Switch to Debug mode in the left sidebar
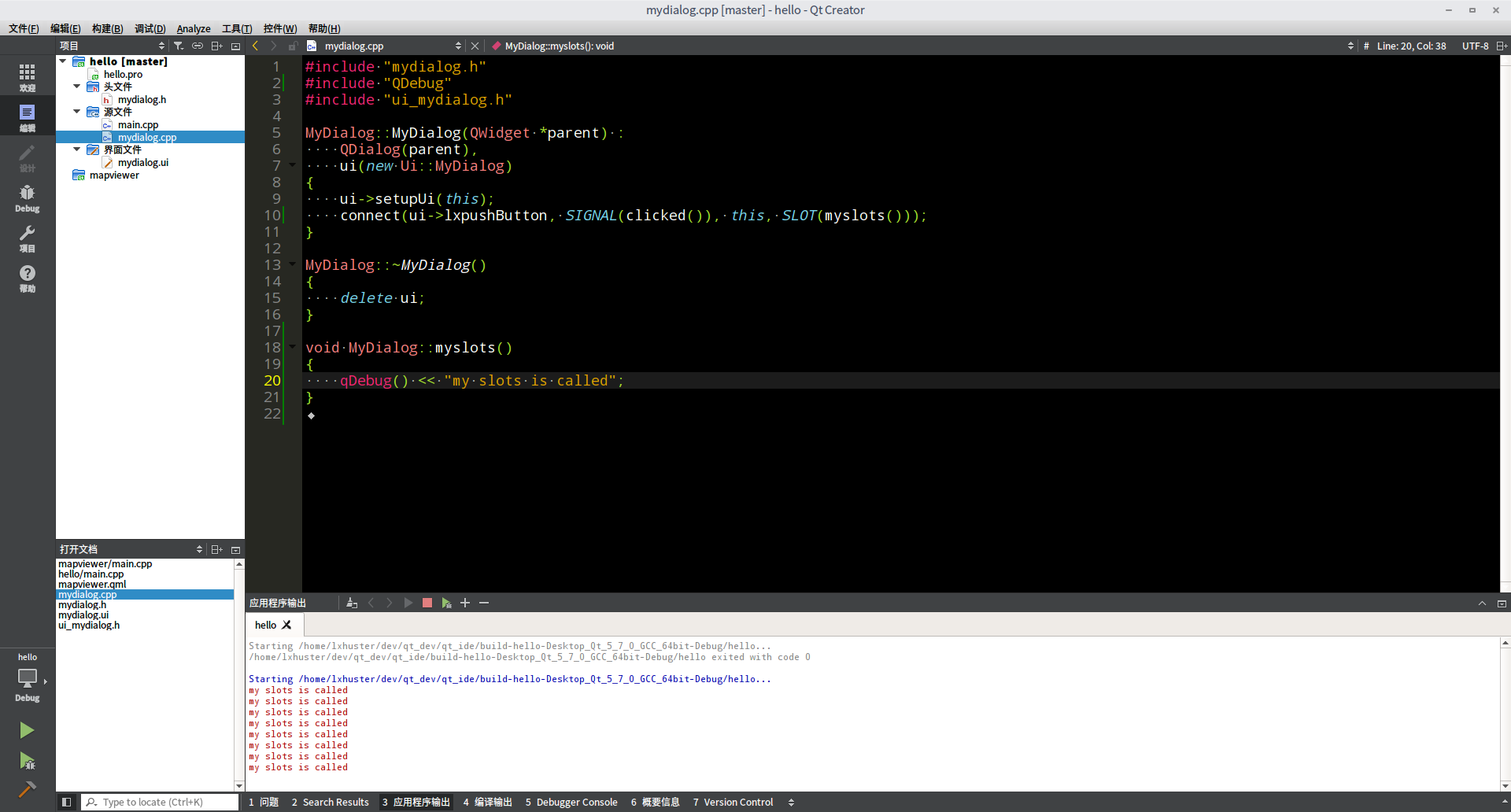This screenshot has width=1511, height=812. pos(27,198)
